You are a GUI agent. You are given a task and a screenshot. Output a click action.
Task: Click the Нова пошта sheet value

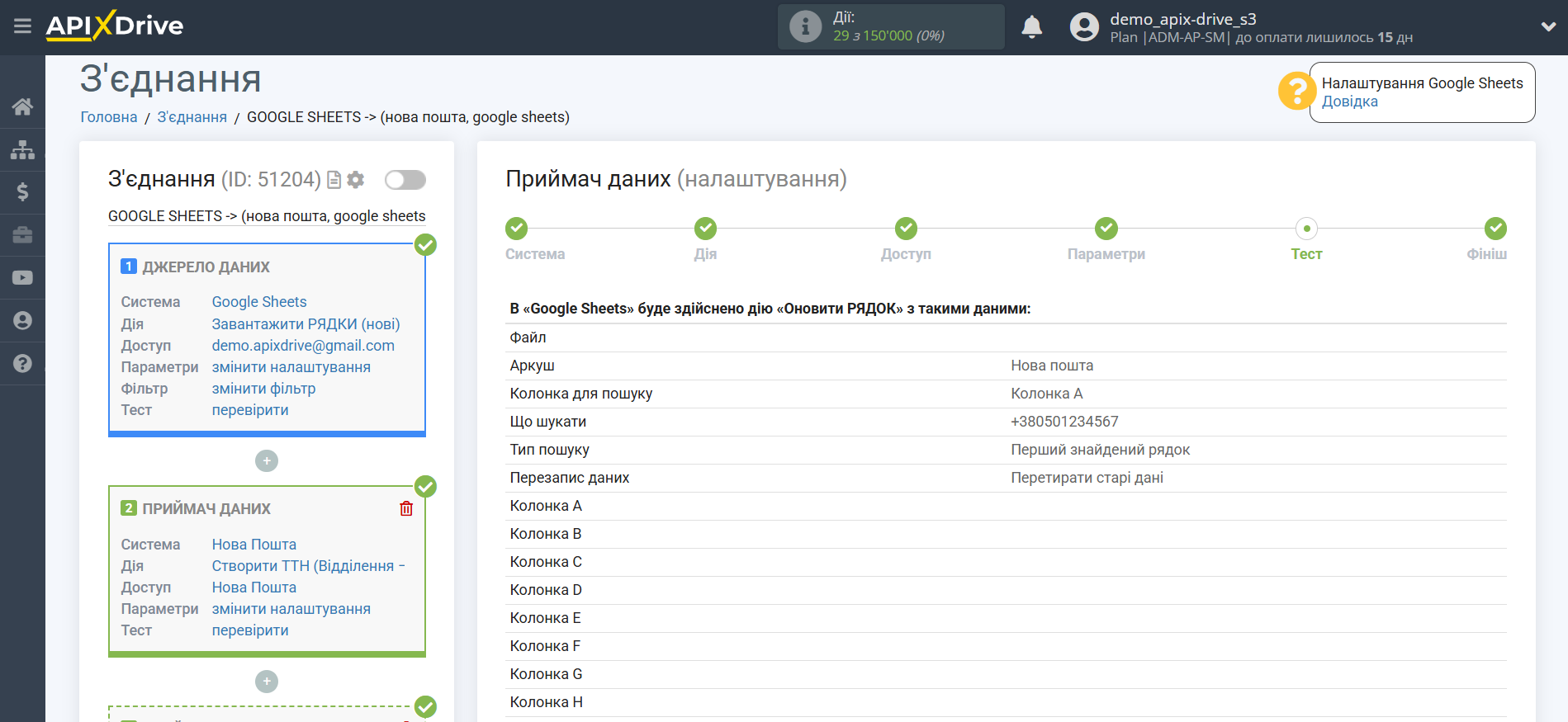point(1052,366)
